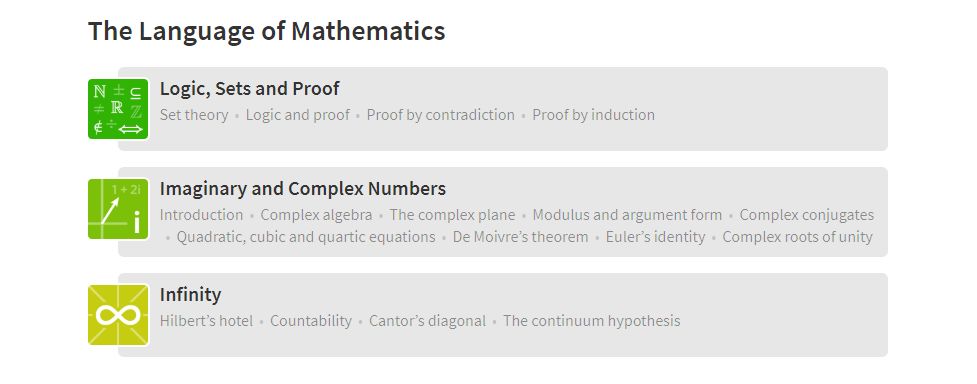This screenshot has height=384, width=977.
Task: Open the Hilbert's hotel chapter
Action: coord(206,321)
